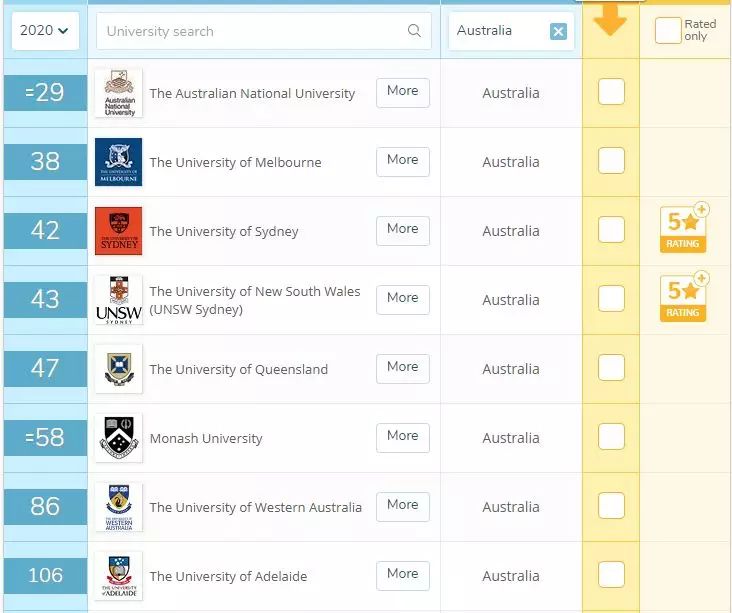Image resolution: width=732 pixels, height=613 pixels.
Task: Click UNSW Sydney 5-star rating badge
Action: click(683, 297)
